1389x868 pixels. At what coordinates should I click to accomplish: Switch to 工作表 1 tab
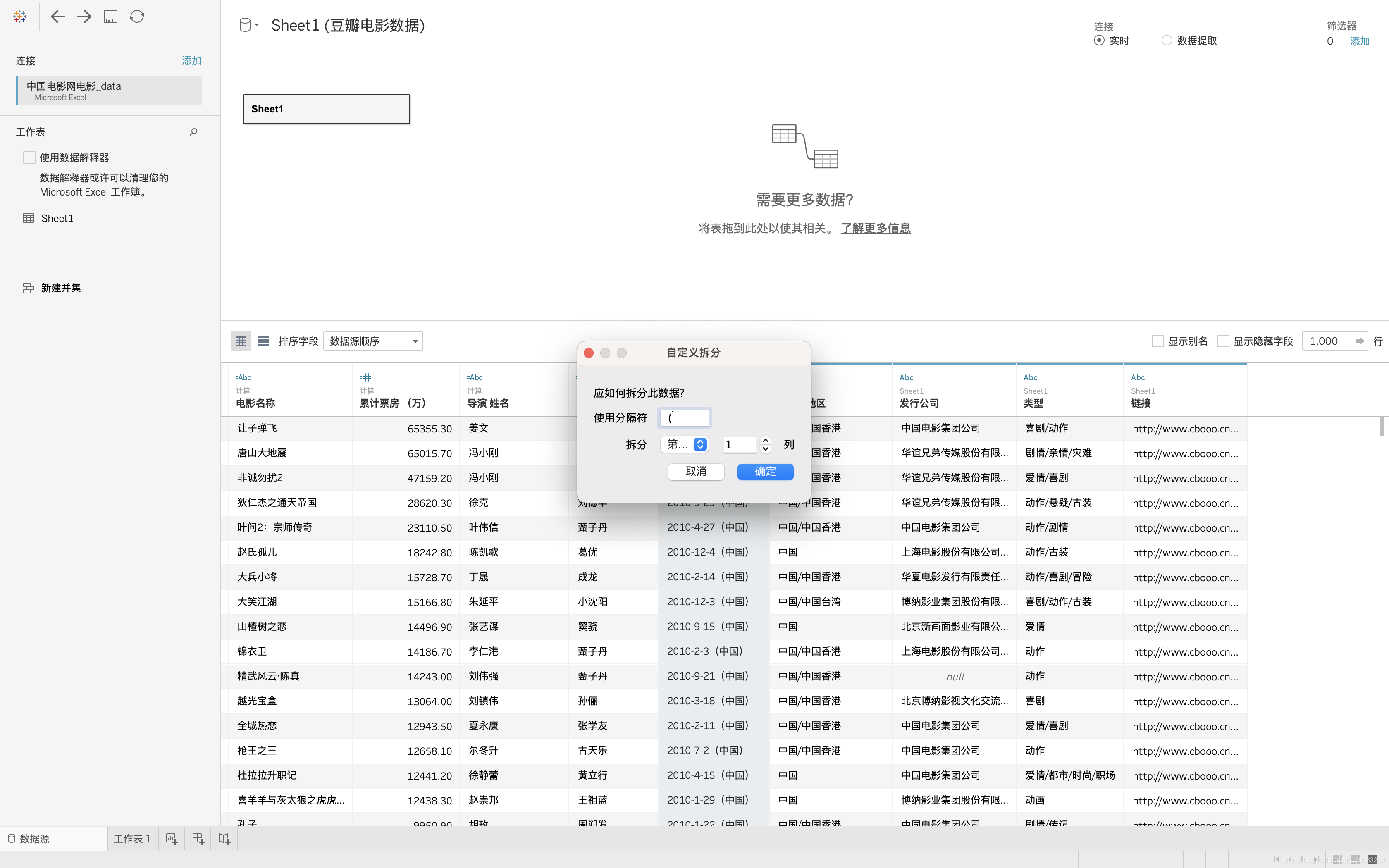click(x=132, y=839)
